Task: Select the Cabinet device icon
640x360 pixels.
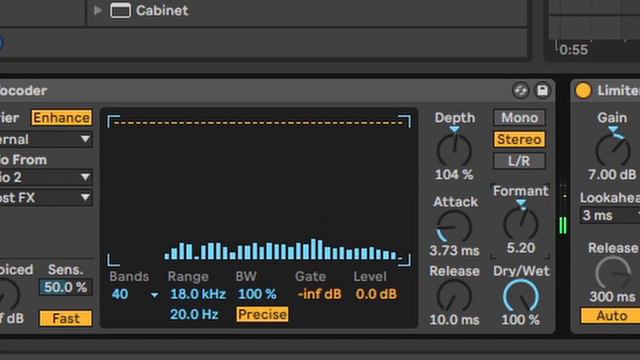Action: [120, 10]
